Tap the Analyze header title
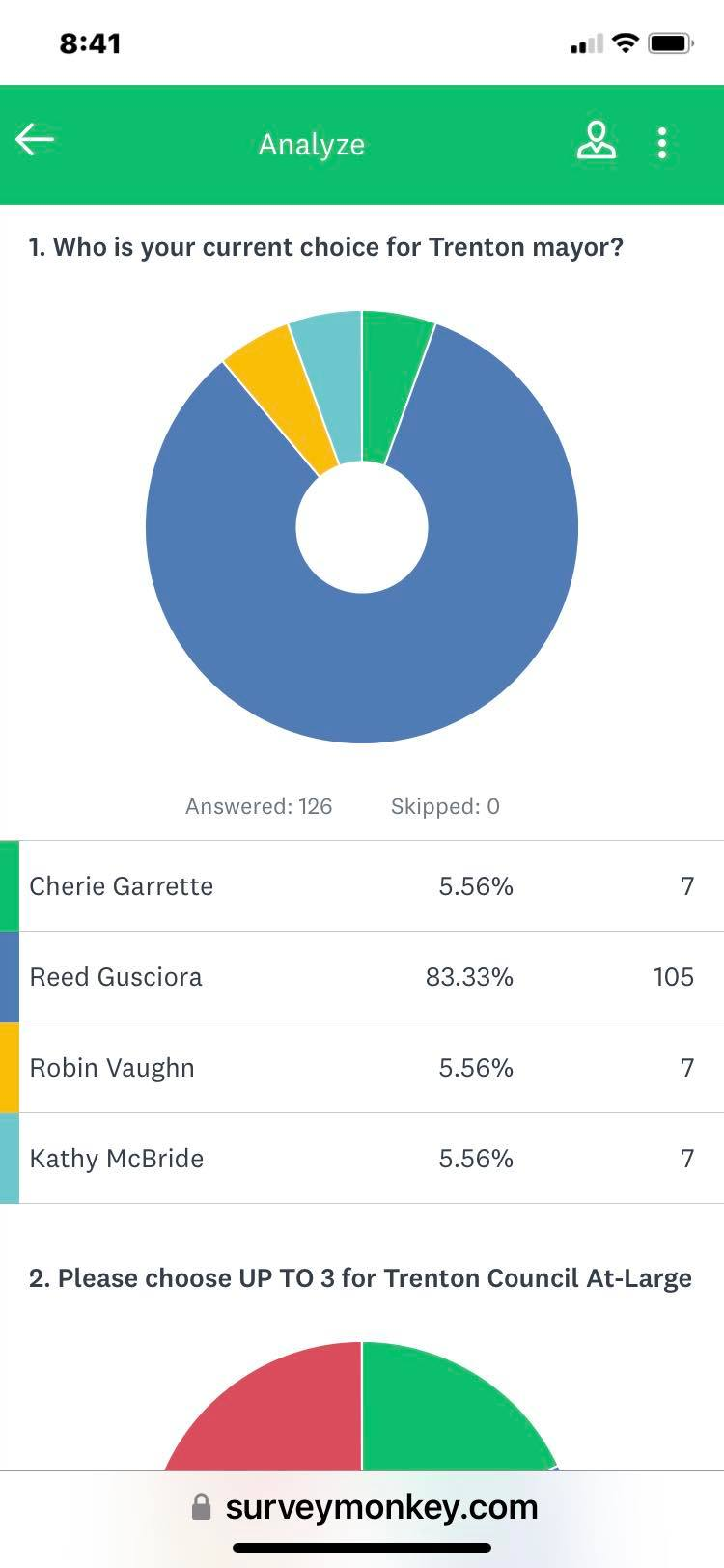Image resolution: width=724 pixels, height=1568 pixels. 312,145
